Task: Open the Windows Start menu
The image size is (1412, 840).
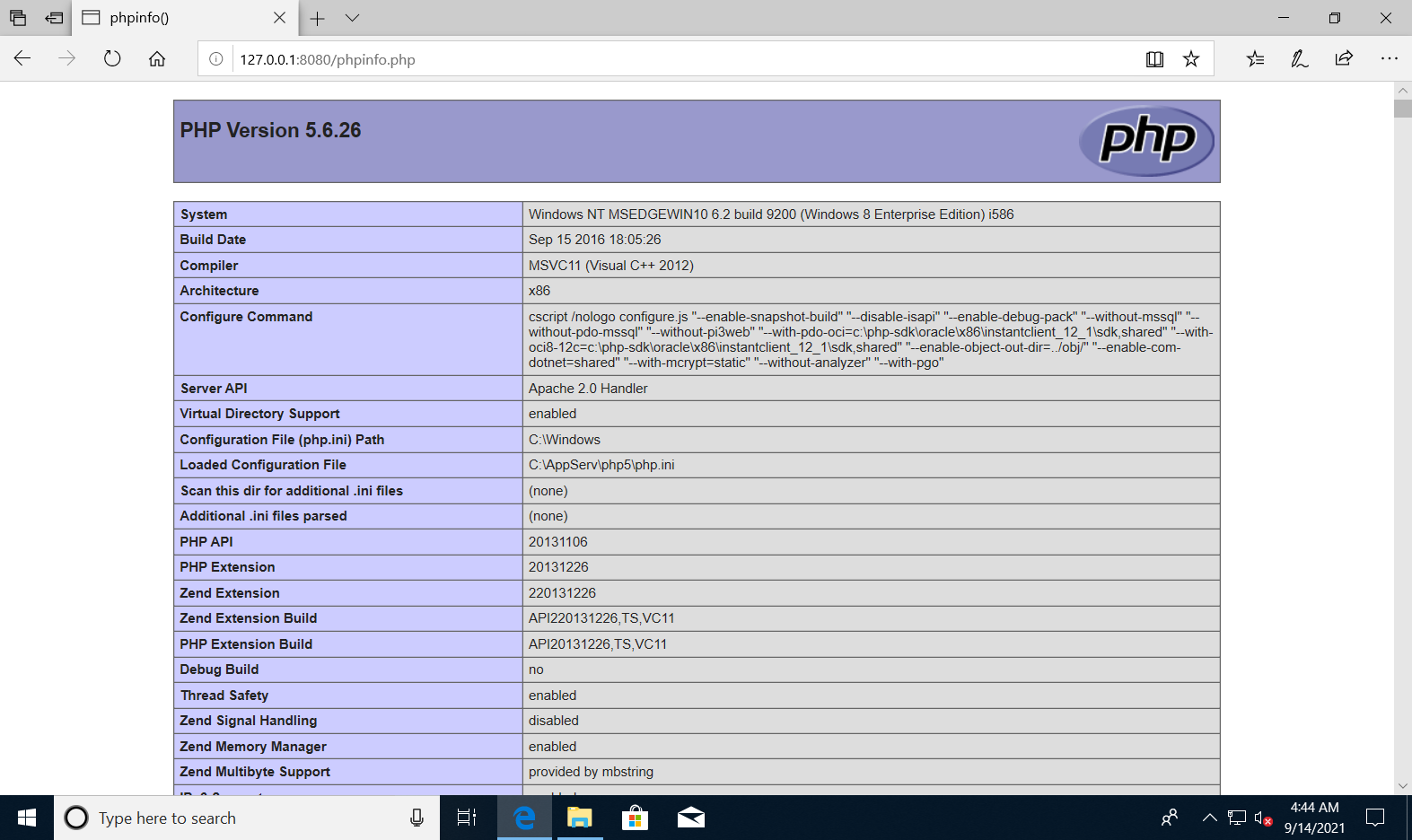Action: click(27, 818)
